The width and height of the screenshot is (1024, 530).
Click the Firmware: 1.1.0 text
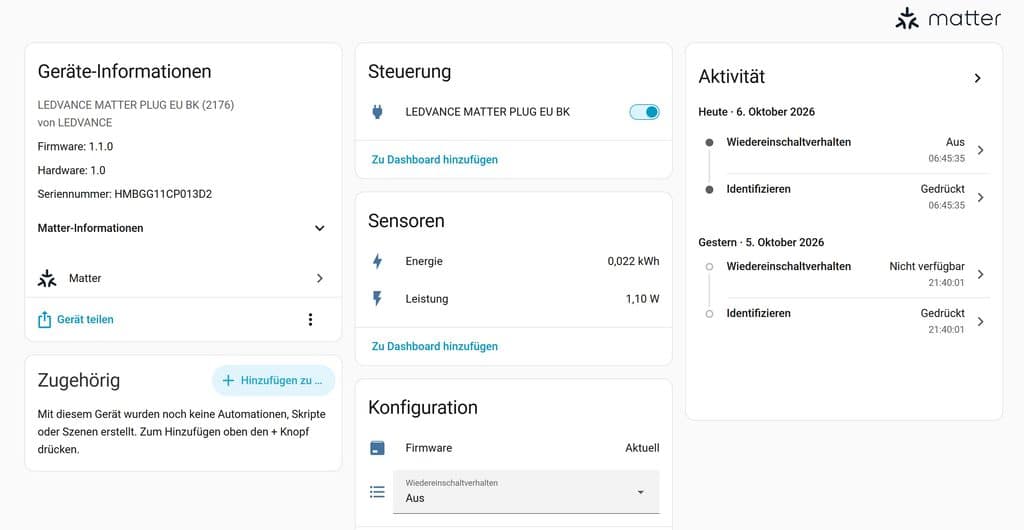tap(75, 146)
